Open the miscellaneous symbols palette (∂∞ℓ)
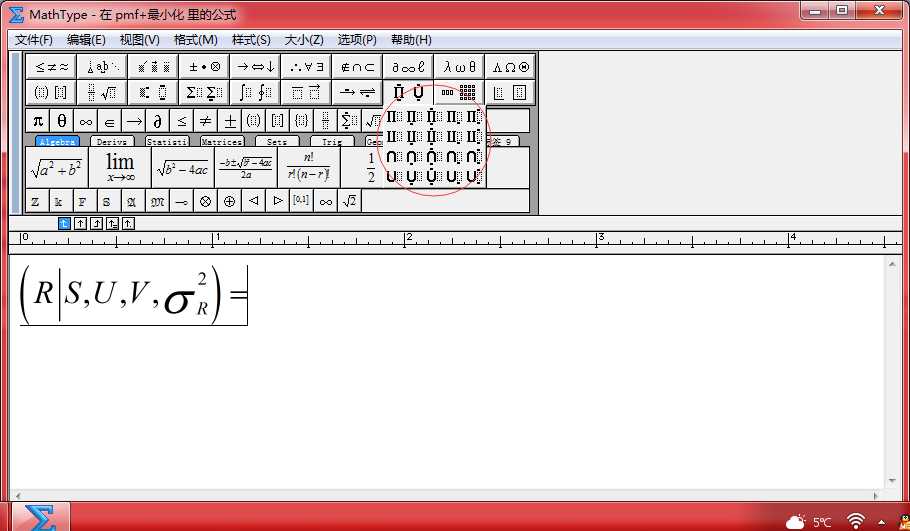 [408, 67]
